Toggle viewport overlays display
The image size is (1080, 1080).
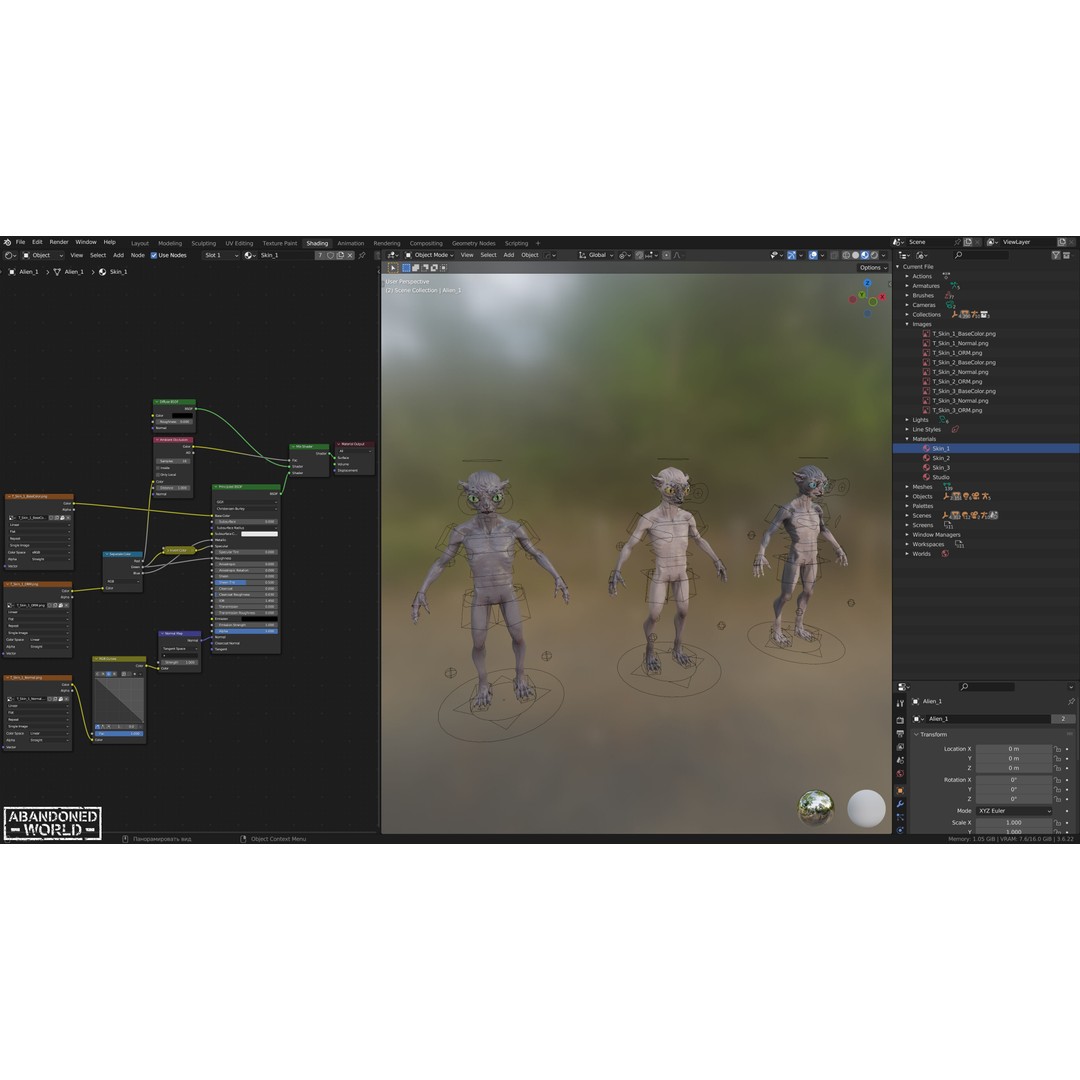[x=813, y=255]
